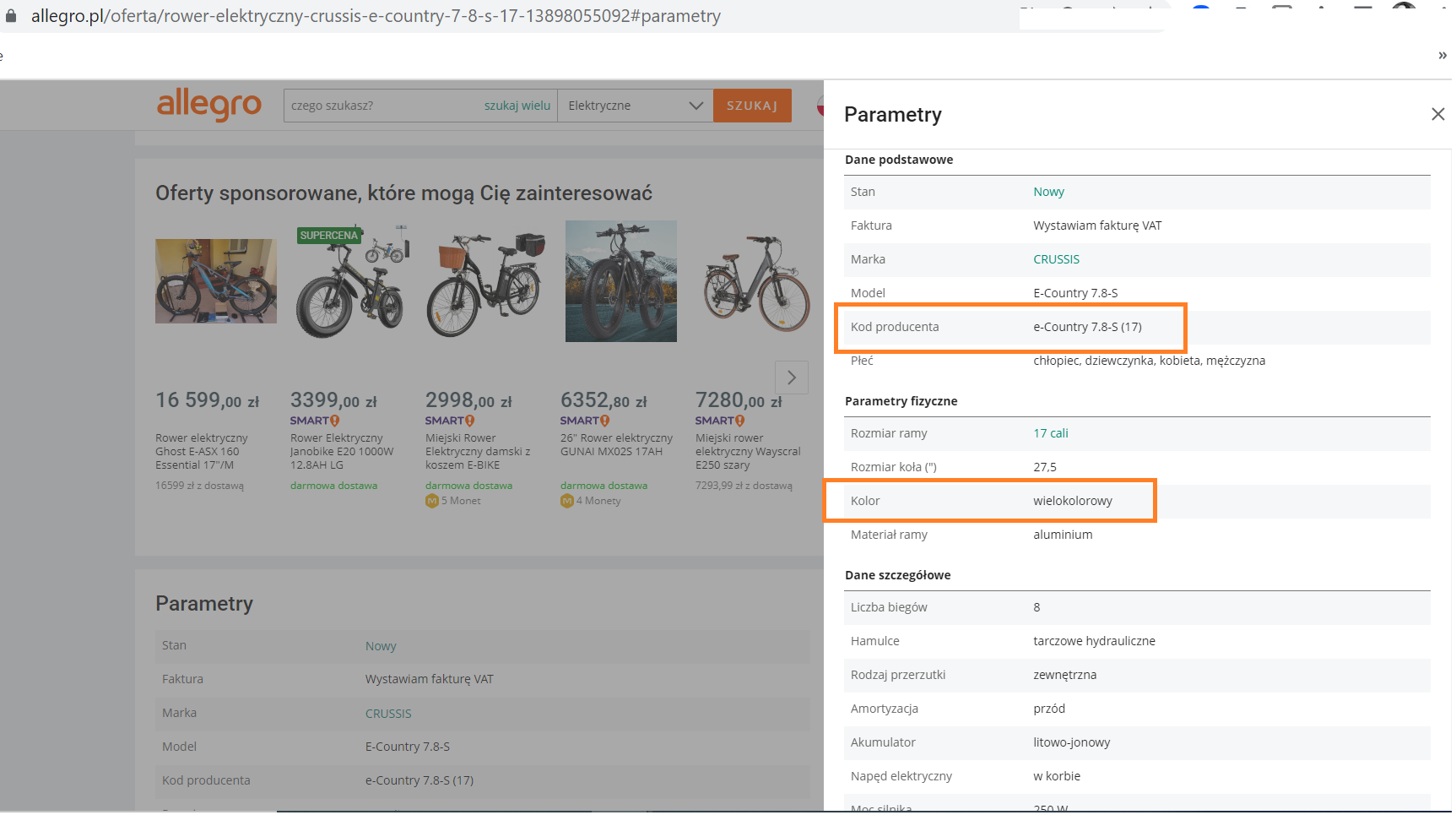Screen dimensions: 1456x815
Task: Click the 'szukaj wielu' link
Action: [517, 106]
